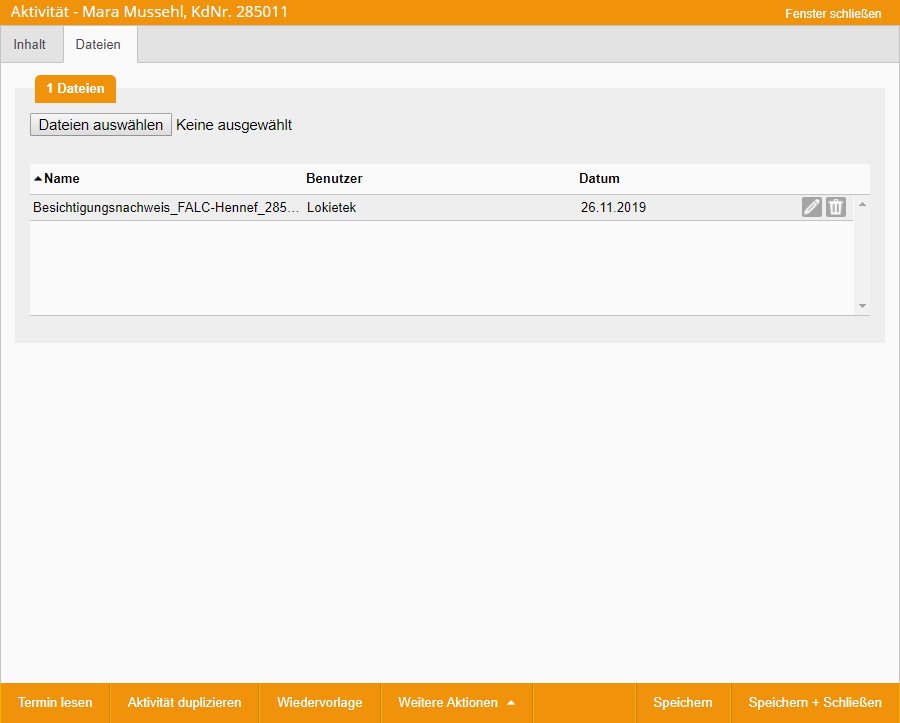Viewport: 900px width, 723px height.
Task: Delete the file using trash icon
Action: (x=836, y=207)
